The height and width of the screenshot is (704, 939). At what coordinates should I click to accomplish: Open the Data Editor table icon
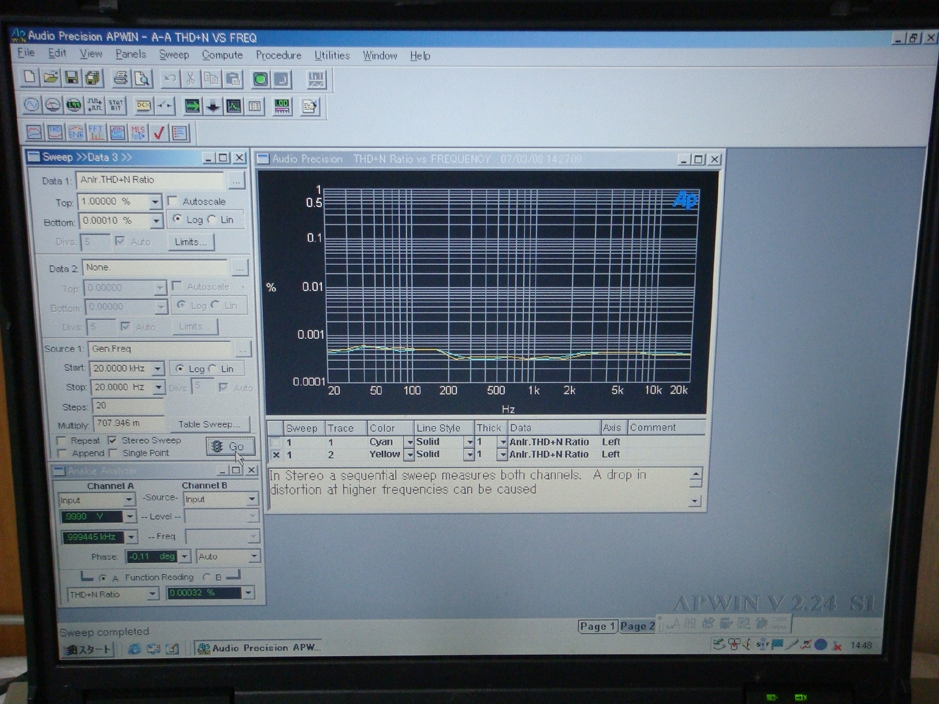(255, 107)
